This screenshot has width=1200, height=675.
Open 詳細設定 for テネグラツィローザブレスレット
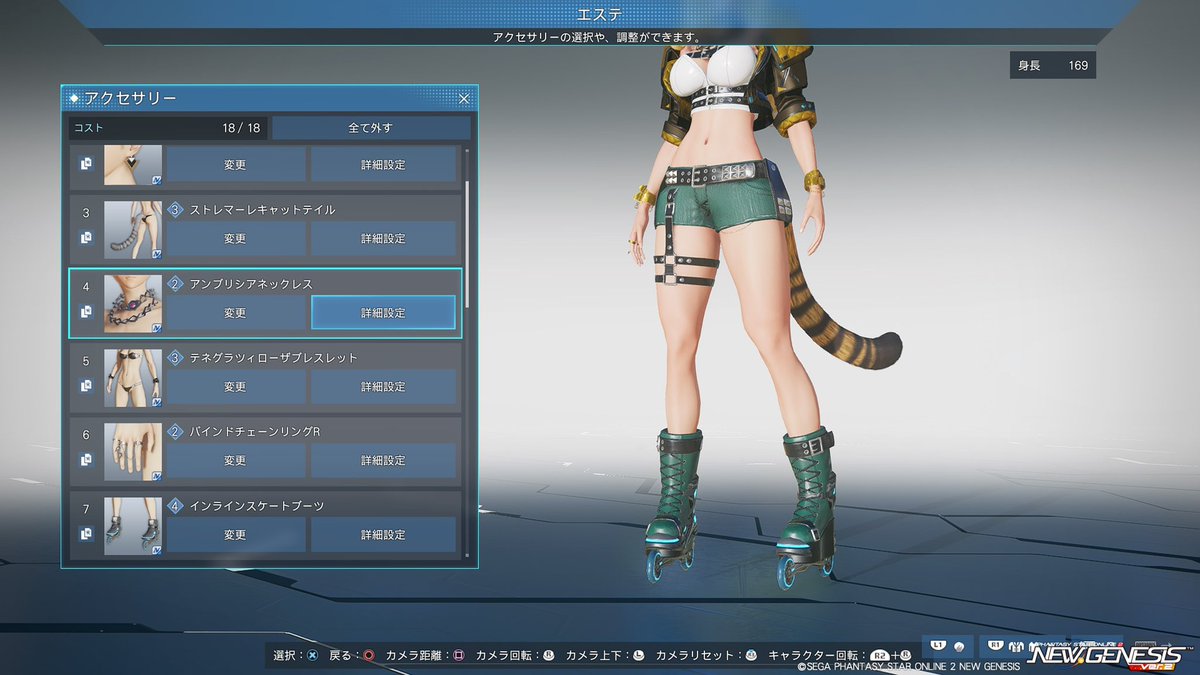tap(383, 386)
